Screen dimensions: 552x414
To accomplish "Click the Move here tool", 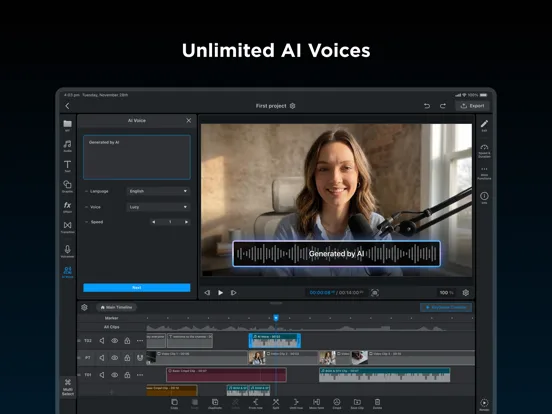I will (316, 403).
